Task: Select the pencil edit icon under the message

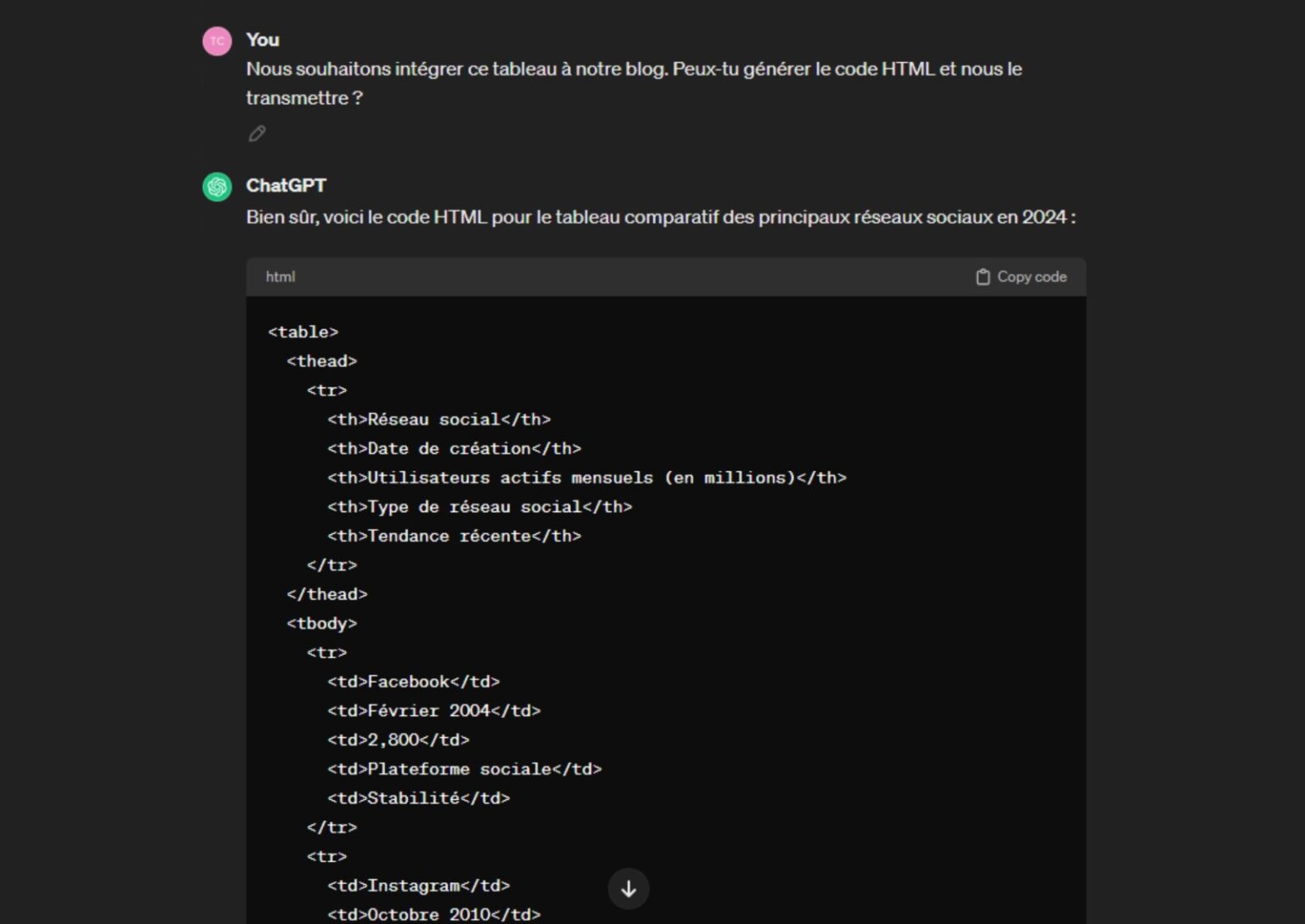Action: click(x=256, y=133)
